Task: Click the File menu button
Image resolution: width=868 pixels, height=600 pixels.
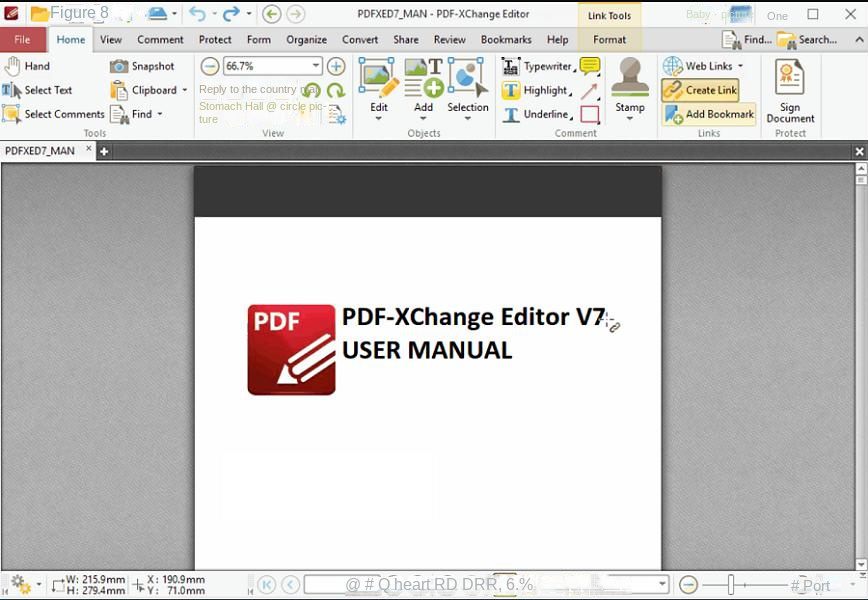Action: point(22,40)
